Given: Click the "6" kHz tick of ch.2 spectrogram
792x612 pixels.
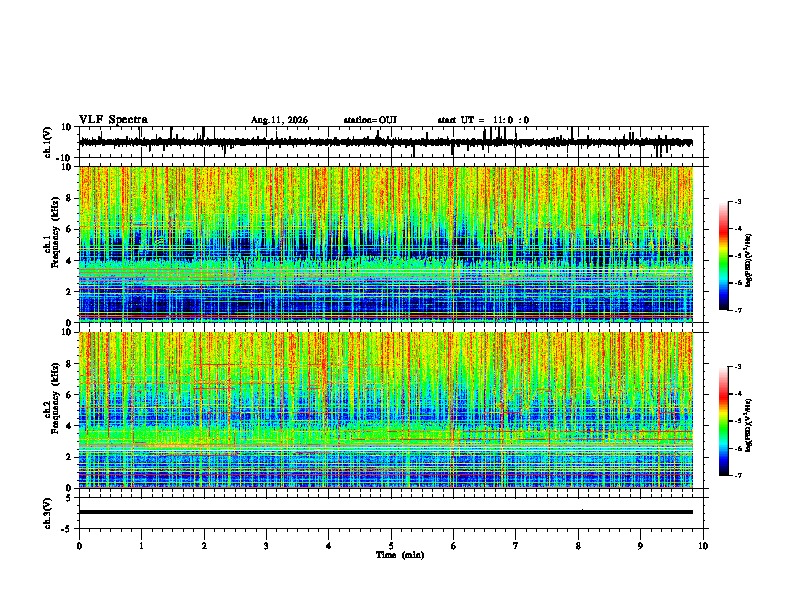Looking at the screenshot, I should [x=70, y=395].
